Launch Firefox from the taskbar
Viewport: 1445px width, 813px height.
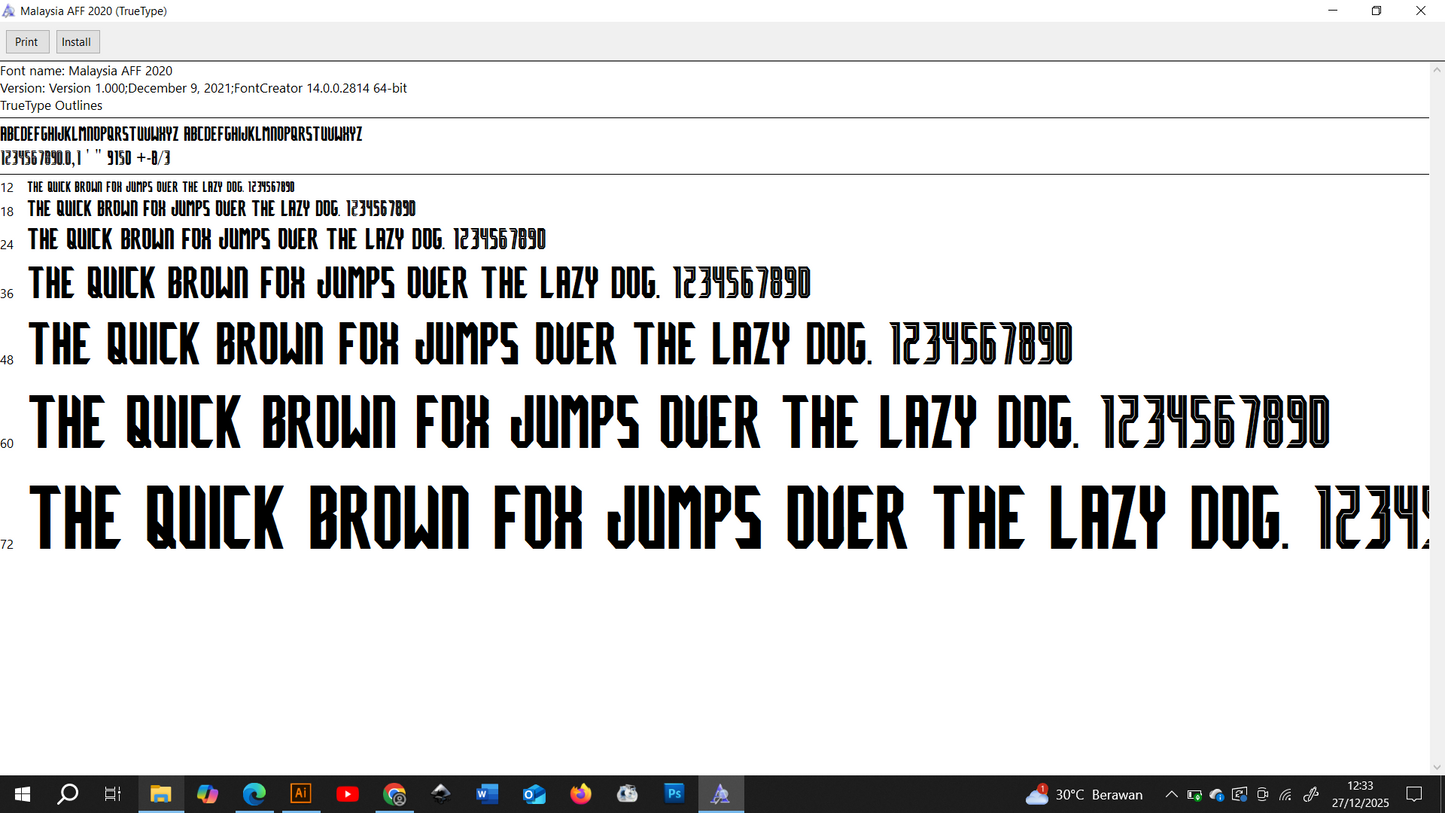(581, 794)
